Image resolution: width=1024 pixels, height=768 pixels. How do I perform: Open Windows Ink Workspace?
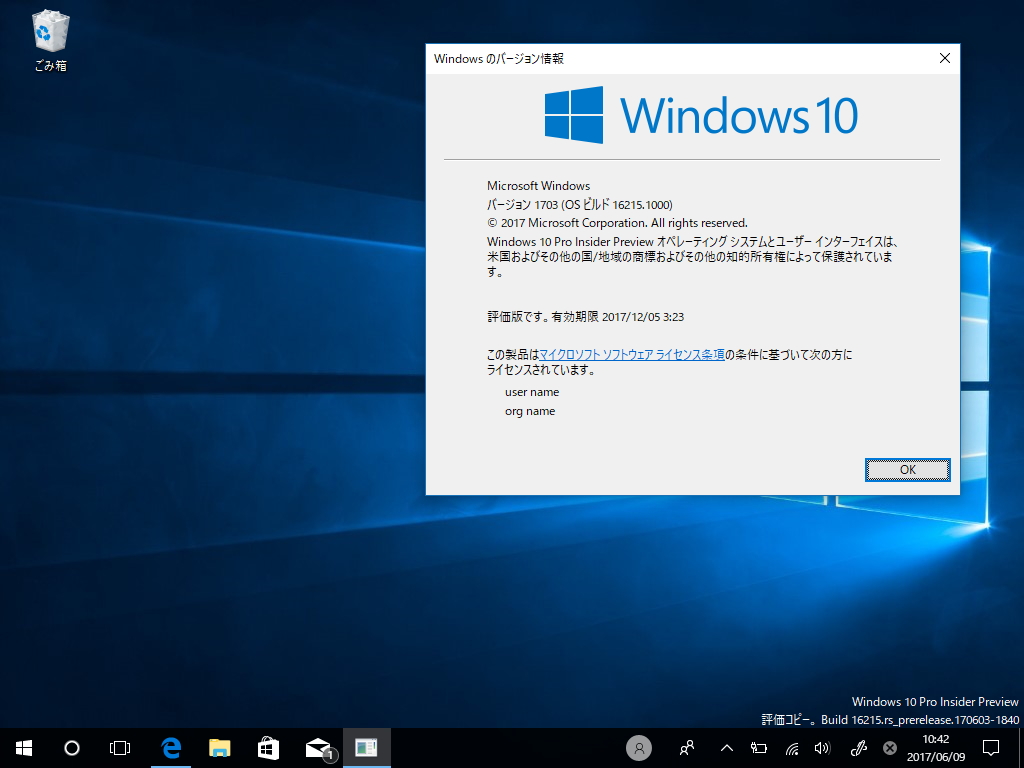click(858, 748)
